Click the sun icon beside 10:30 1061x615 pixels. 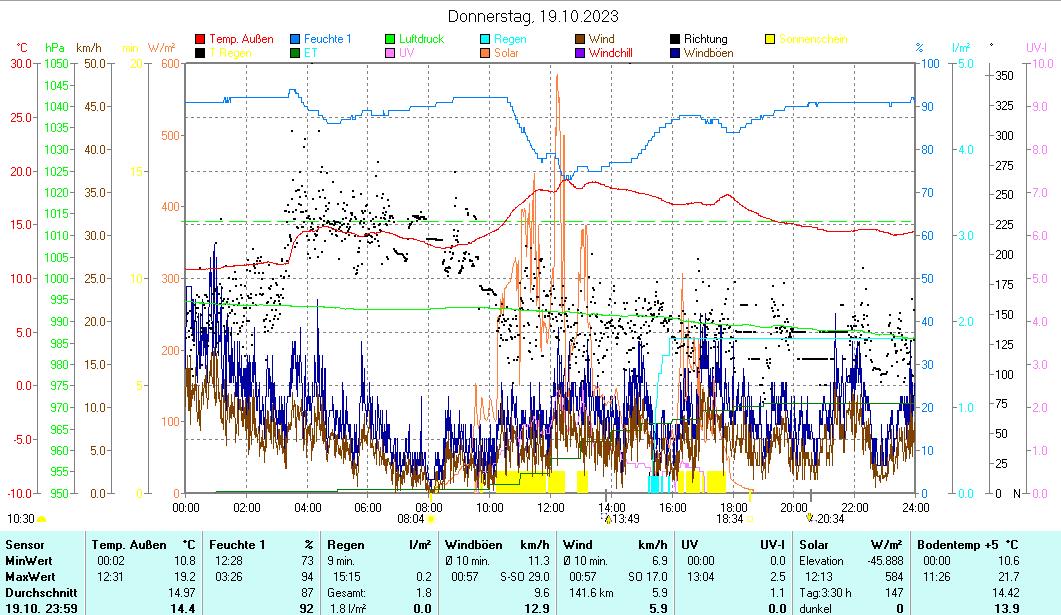coord(41,519)
